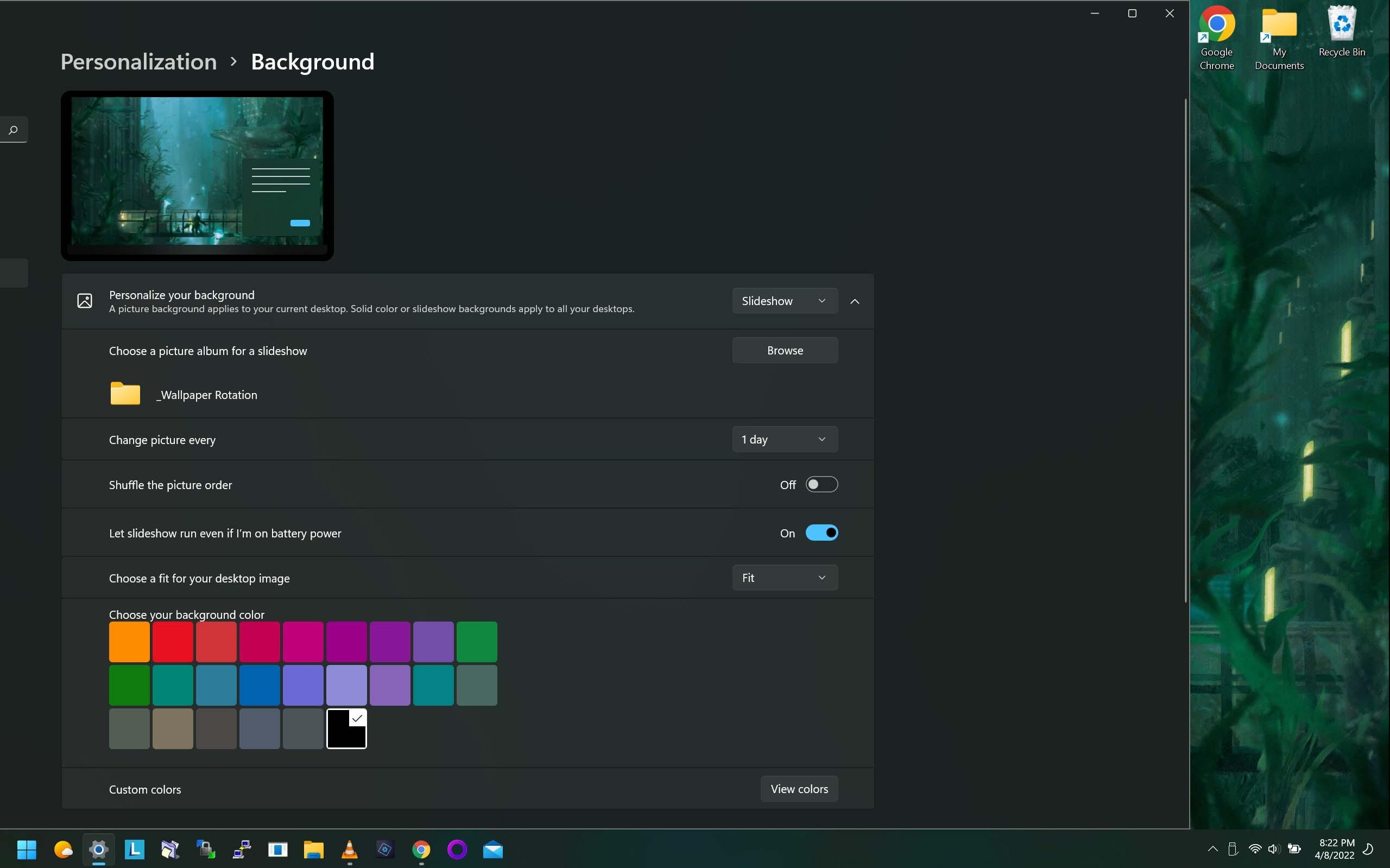Image resolution: width=1390 pixels, height=868 pixels.
Task: Open the focus assist moon icon
Action: click(1368, 849)
